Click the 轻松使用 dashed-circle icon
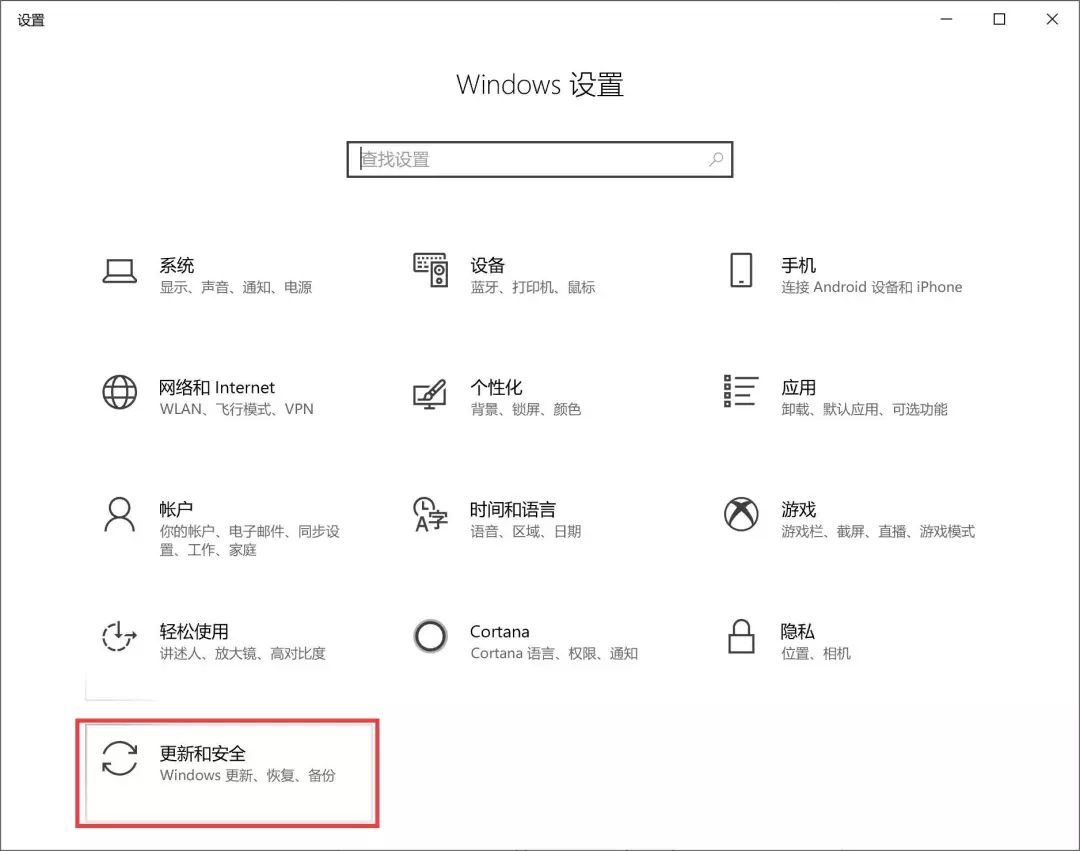 [x=120, y=636]
